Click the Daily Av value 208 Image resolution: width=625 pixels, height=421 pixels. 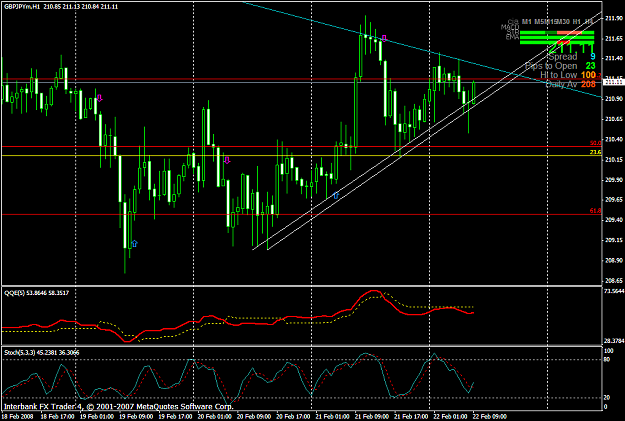point(588,84)
